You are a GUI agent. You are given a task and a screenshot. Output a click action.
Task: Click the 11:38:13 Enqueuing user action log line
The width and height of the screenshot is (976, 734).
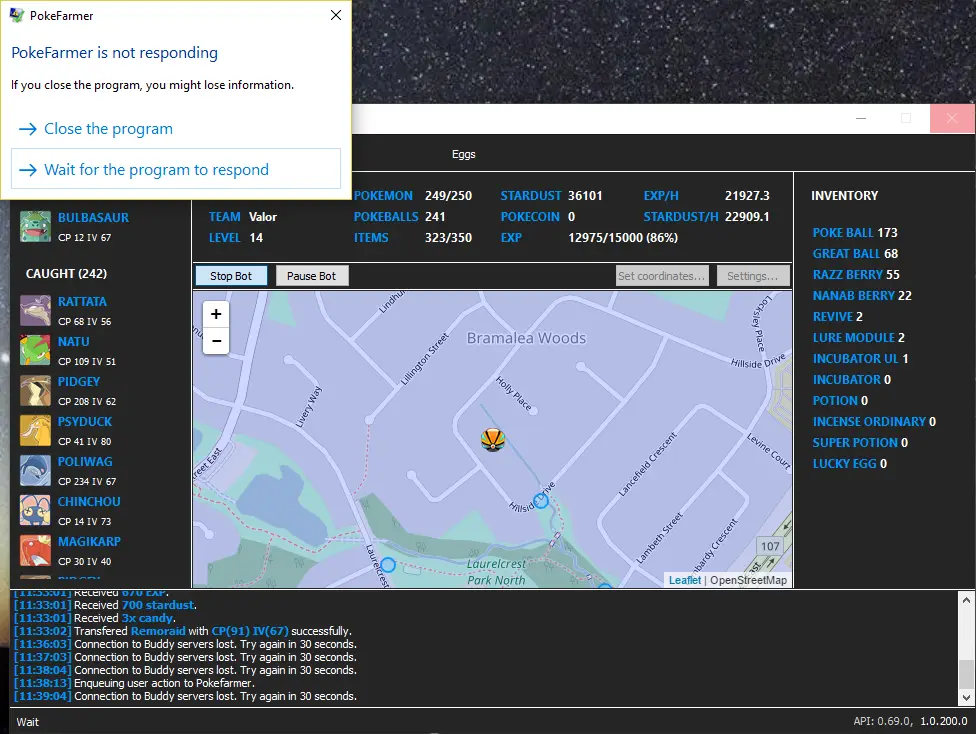134,683
